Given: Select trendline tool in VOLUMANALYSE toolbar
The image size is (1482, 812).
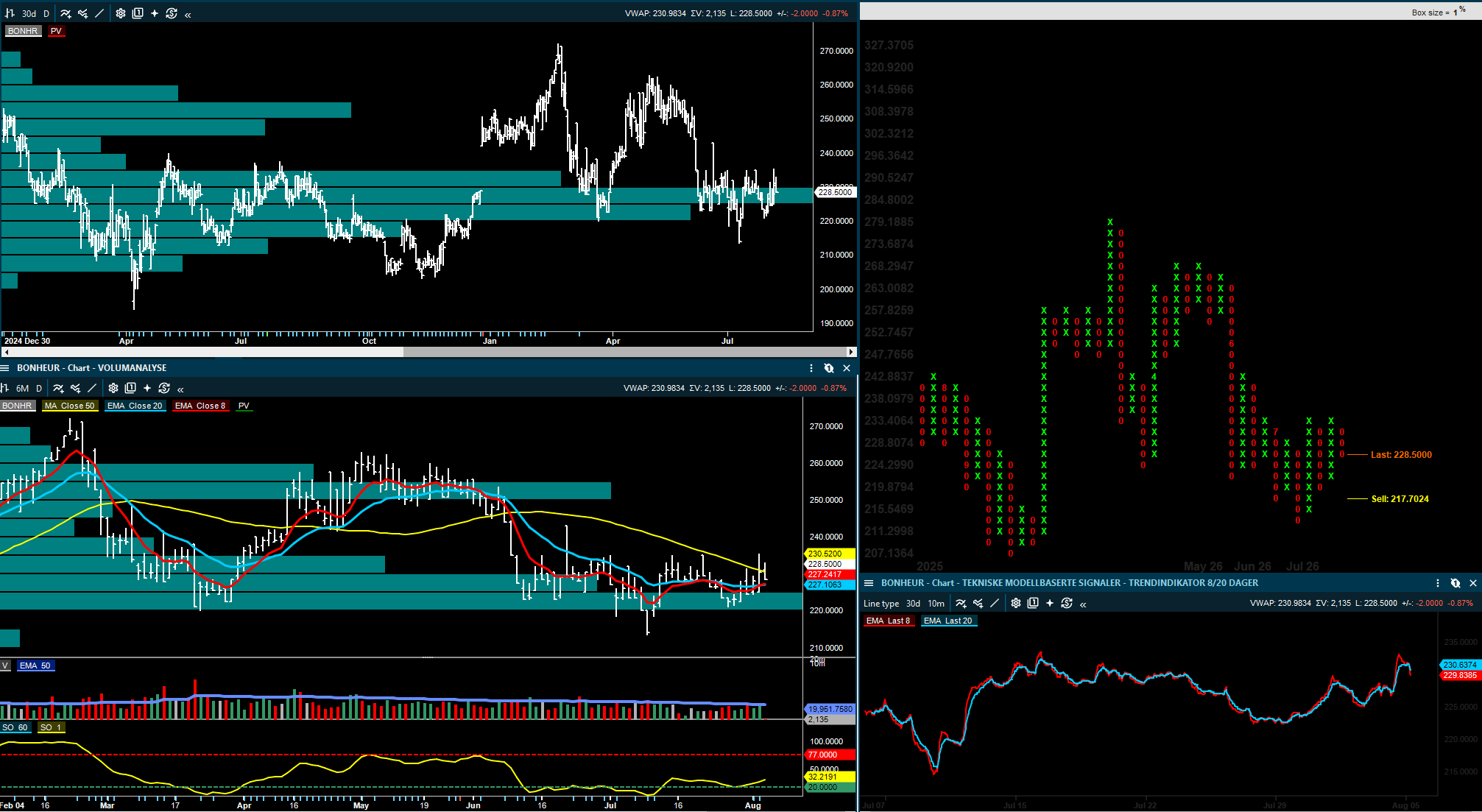Looking at the screenshot, I should click(x=92, y=388).
